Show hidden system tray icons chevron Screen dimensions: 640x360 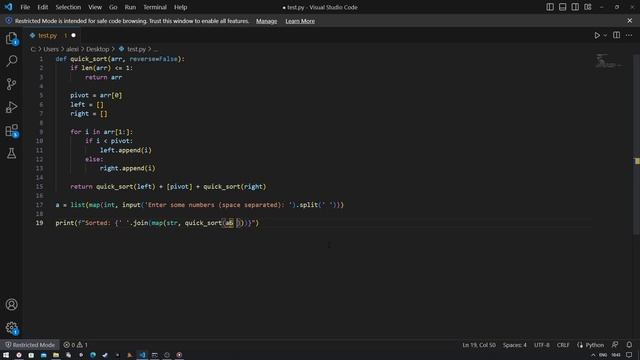pos(593,355)
